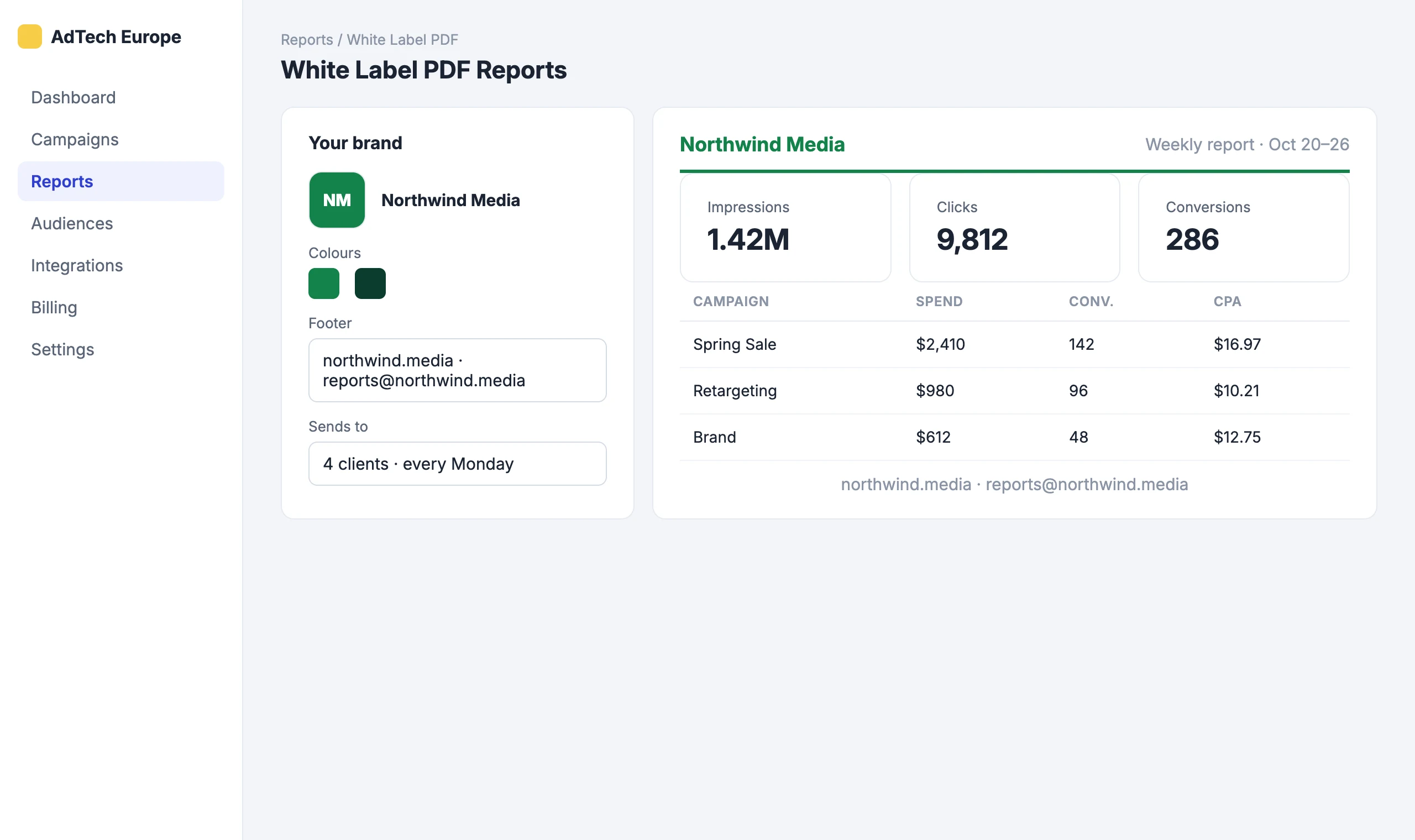This screenshot has height=840, width=1415.
Task: Click the Weekly report Oct 20–26 label
Action: [1247, 144]
